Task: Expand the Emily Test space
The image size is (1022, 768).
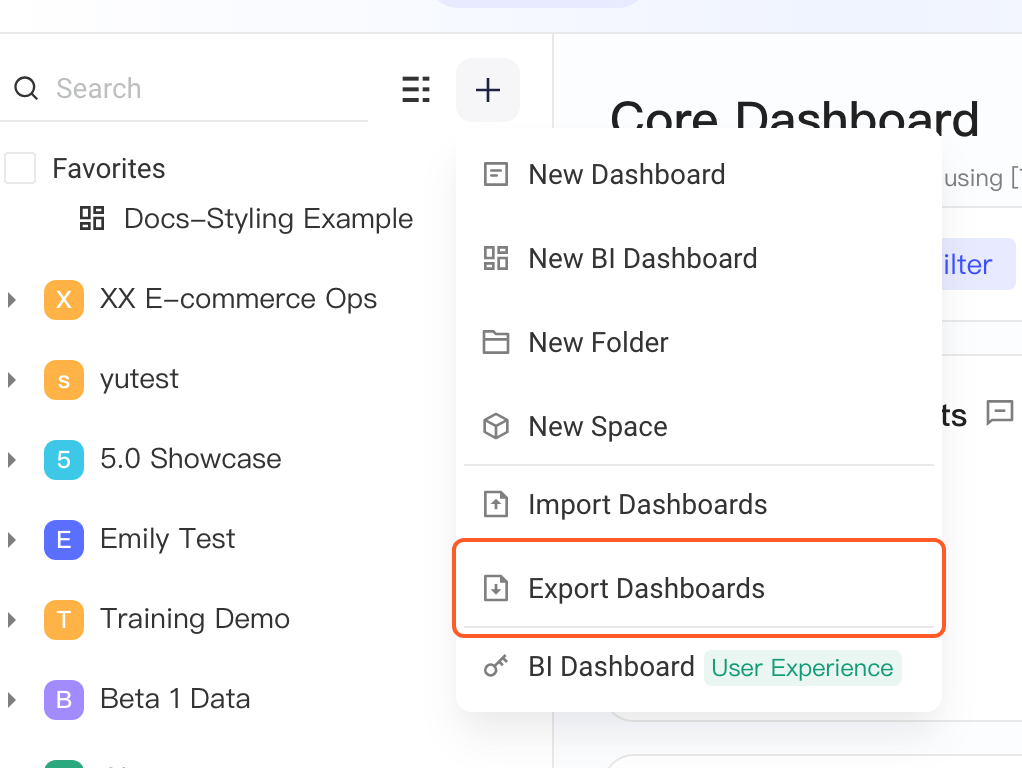Action: tap(12, 540)
